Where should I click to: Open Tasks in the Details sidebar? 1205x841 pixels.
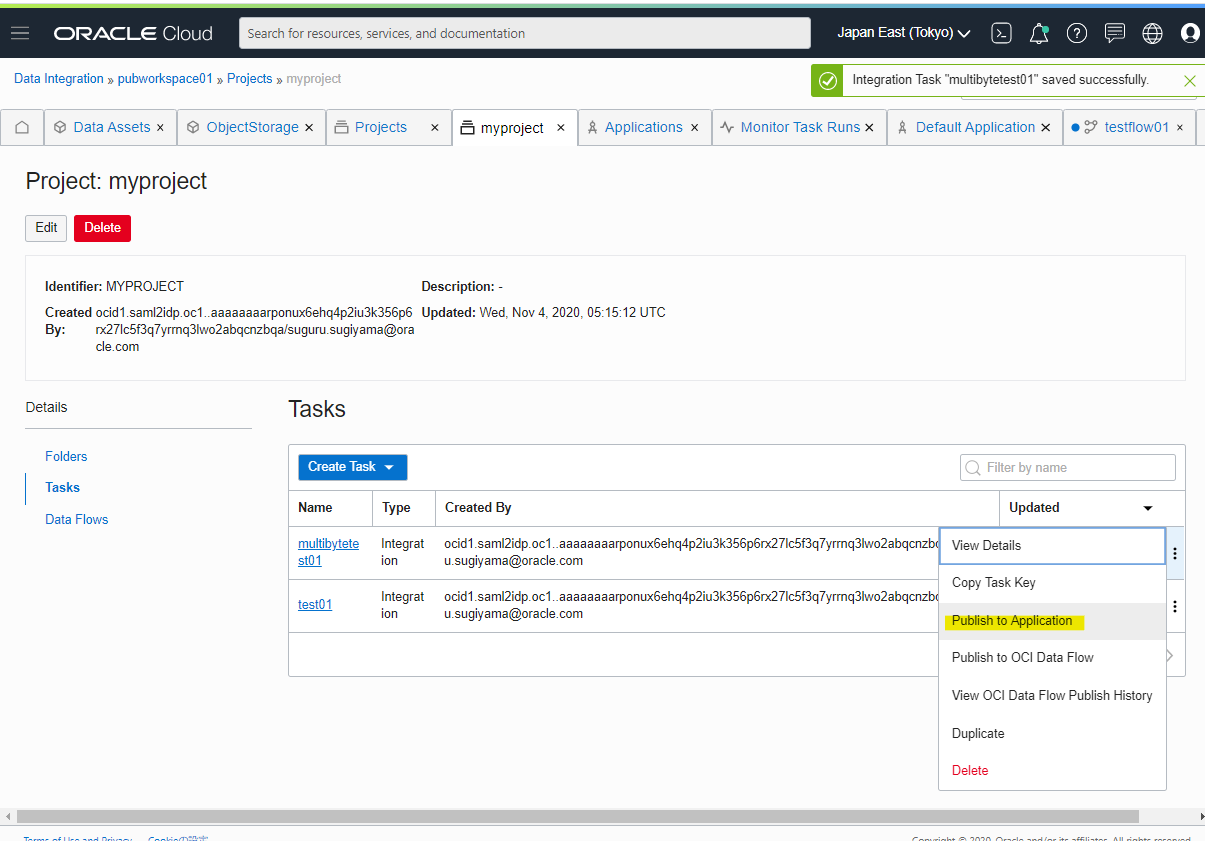click(x=62, y=488)
